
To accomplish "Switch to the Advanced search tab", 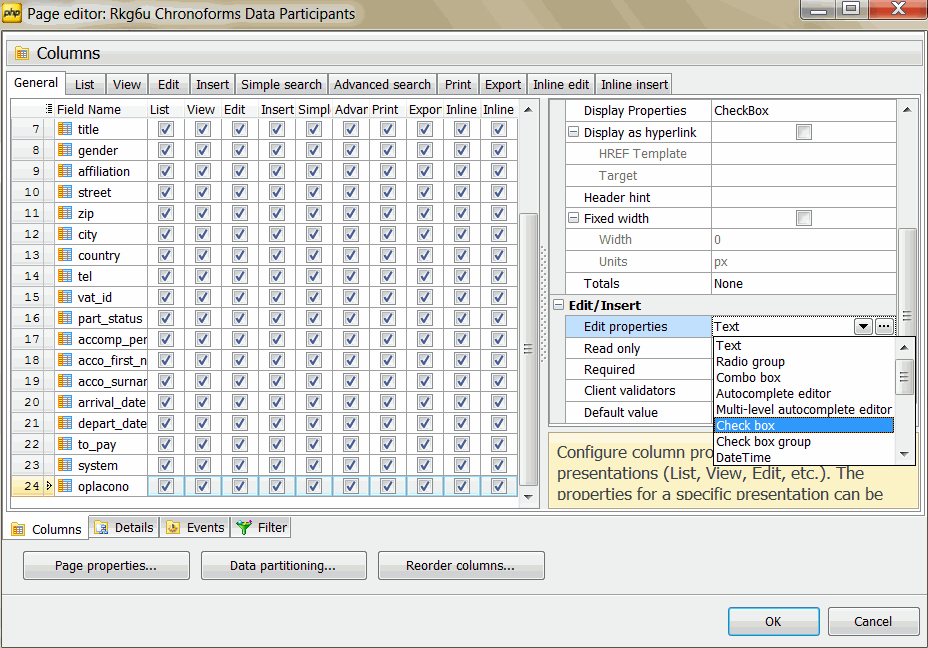I will pos(382,85).
